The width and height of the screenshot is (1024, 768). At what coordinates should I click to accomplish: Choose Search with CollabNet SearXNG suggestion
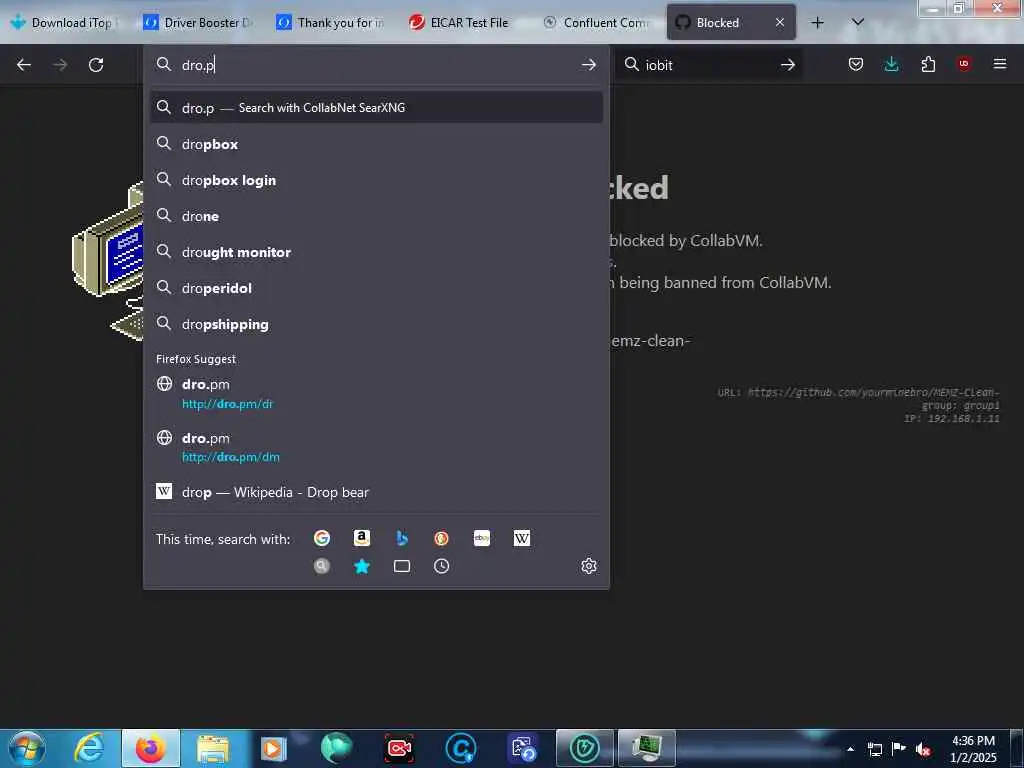pos(377,108)
